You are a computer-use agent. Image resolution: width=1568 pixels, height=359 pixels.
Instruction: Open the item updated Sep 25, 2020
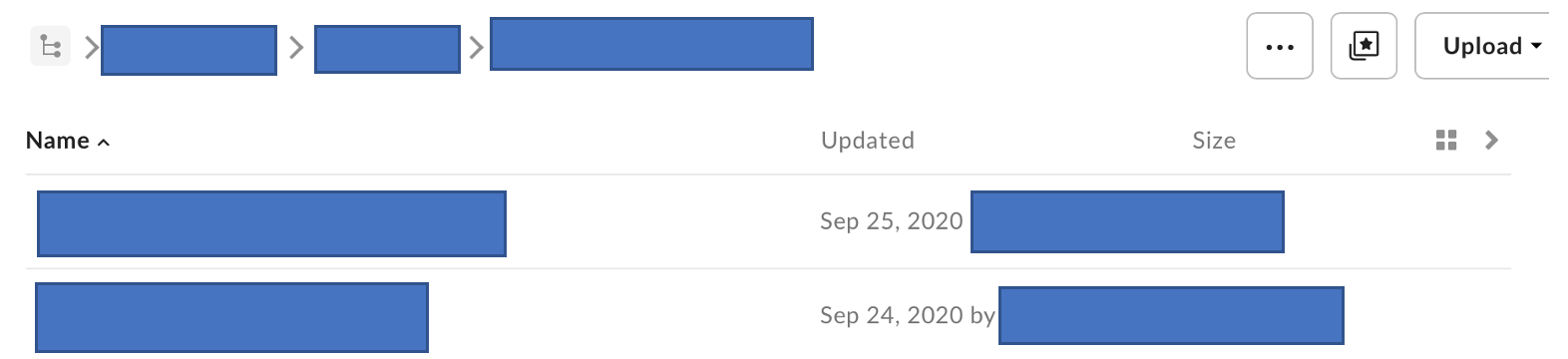271,223
